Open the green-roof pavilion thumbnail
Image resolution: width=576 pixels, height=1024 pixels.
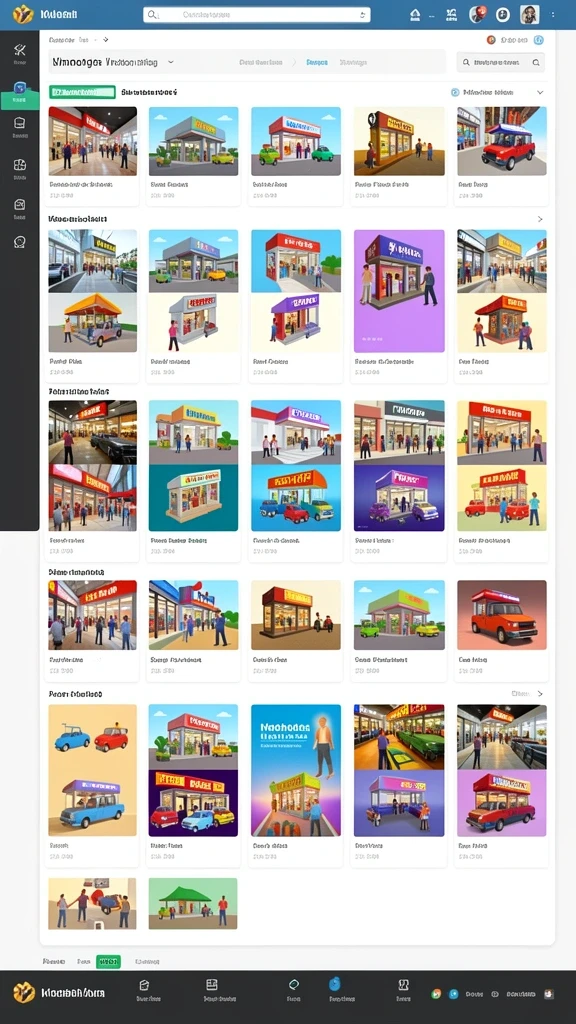point(193,903)
